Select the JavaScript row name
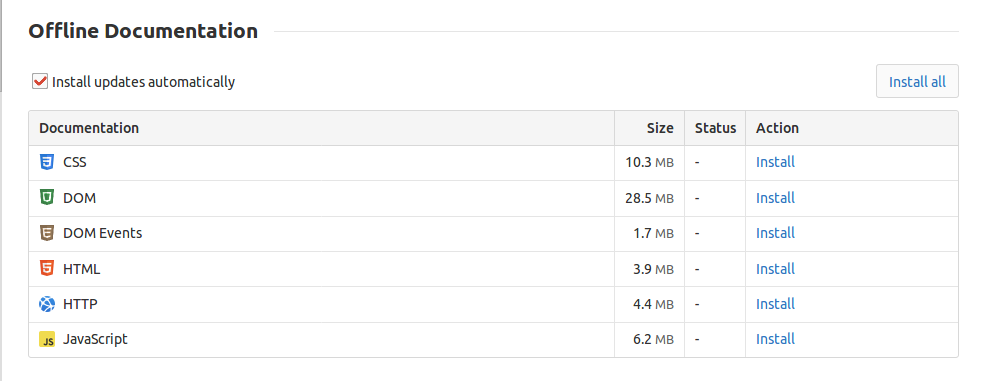 (95, 339)
